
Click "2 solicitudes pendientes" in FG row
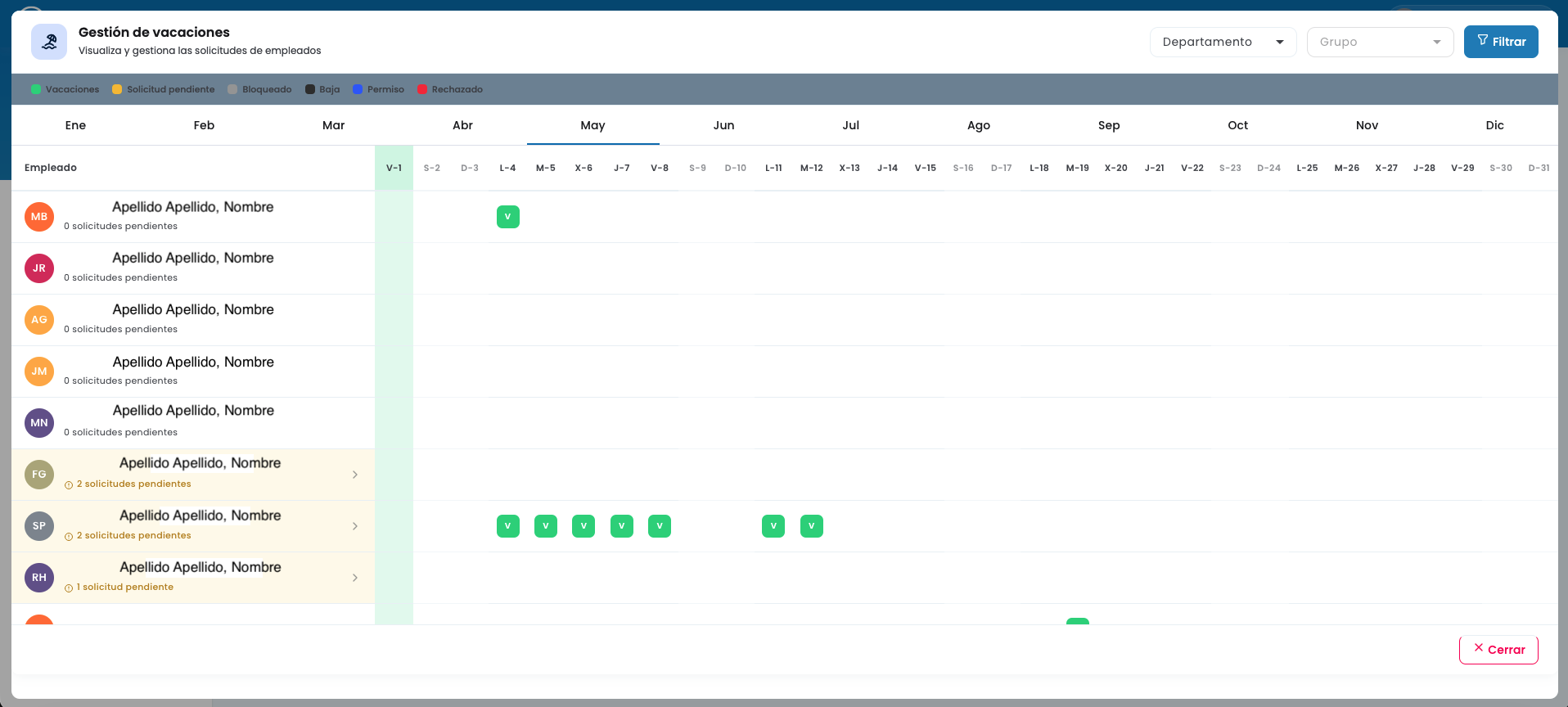pos(134,484)
